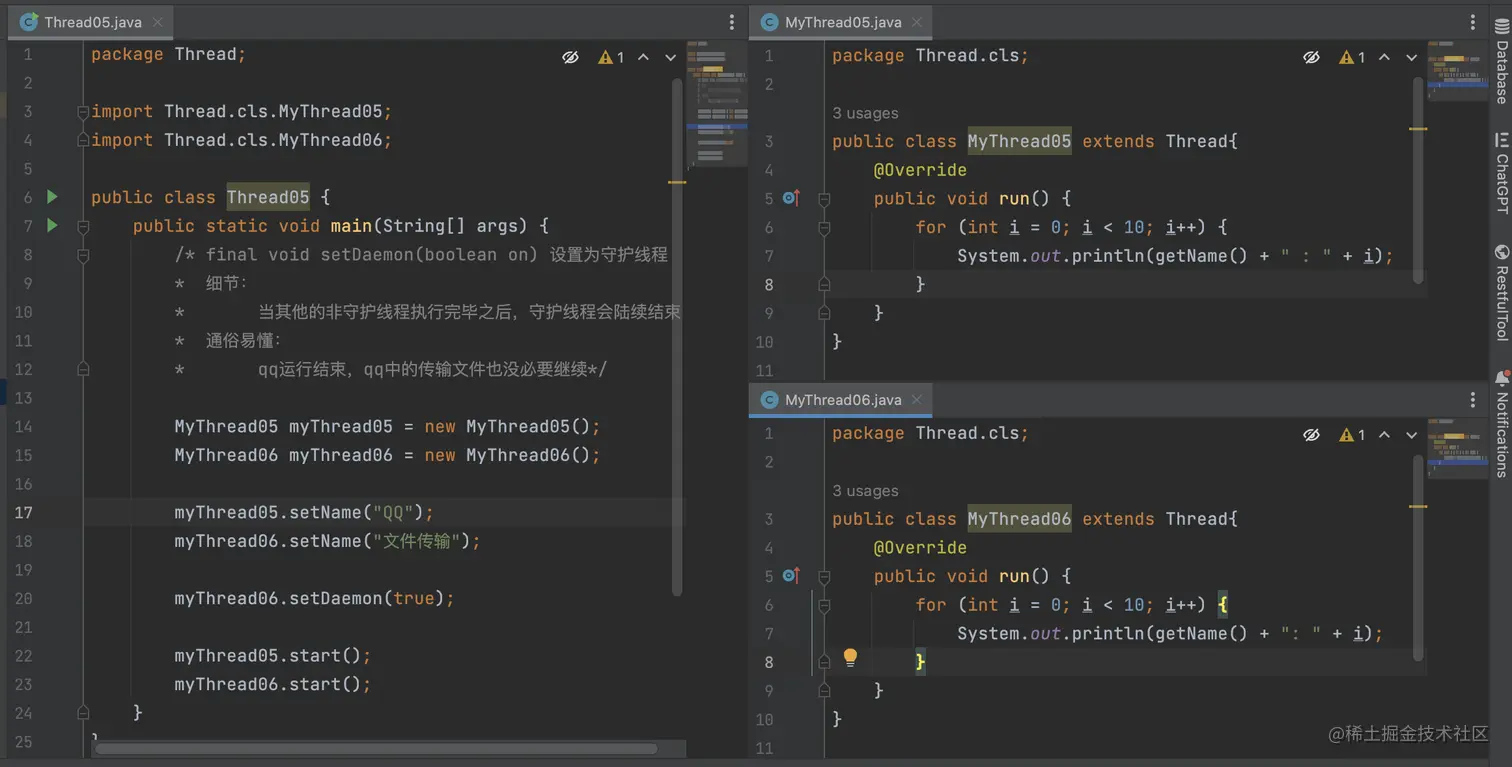Collapse imports fold at line 3 in Thread05.java

click(x=84, y=112)
